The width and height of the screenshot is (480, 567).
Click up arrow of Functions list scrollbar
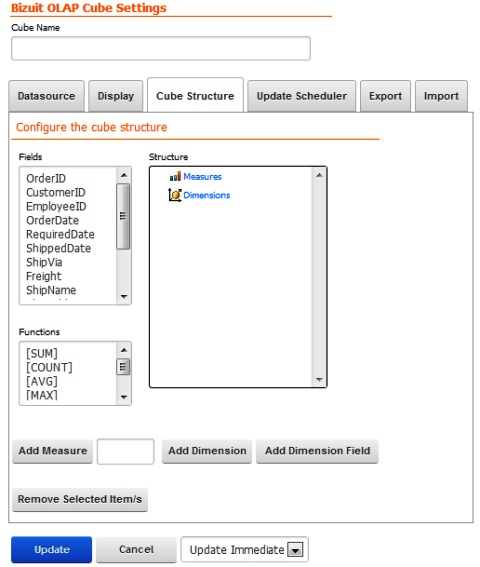124,350
